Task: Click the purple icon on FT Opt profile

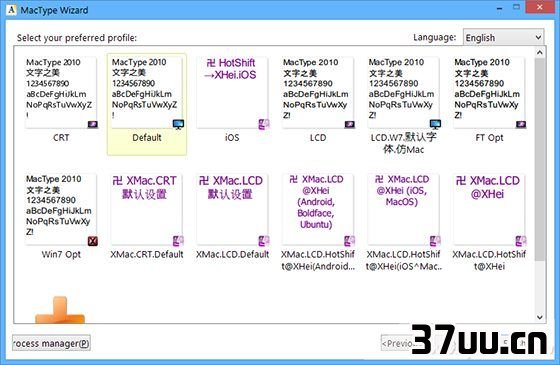Action: pos(521,124)
